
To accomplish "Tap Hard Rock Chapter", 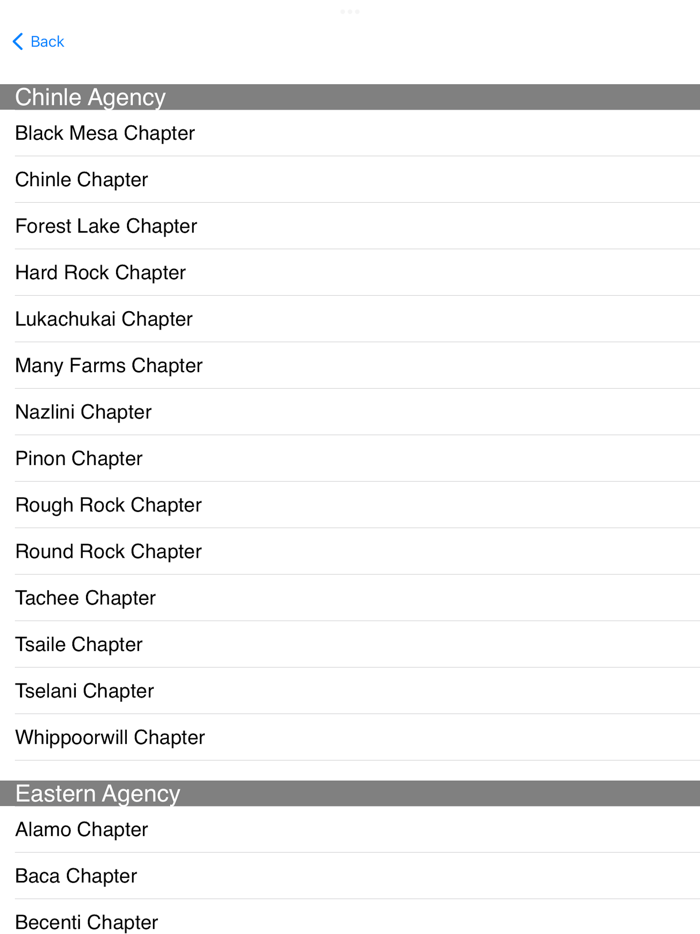I will 100,272.
